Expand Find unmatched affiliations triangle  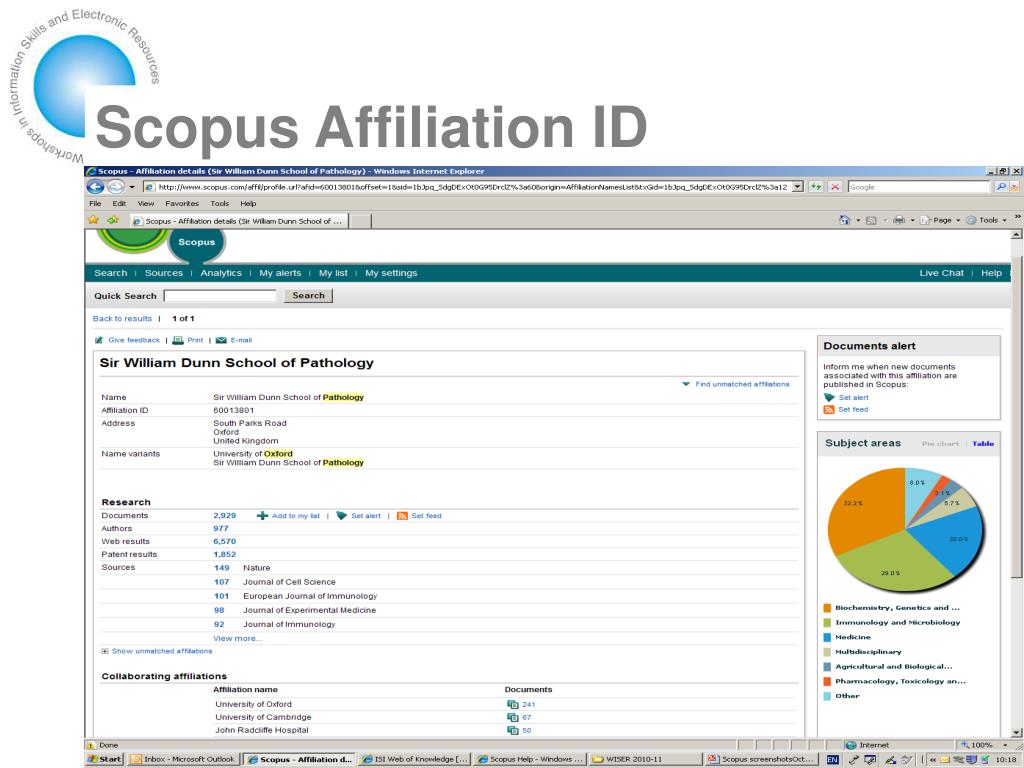click(x=686, y=384)
